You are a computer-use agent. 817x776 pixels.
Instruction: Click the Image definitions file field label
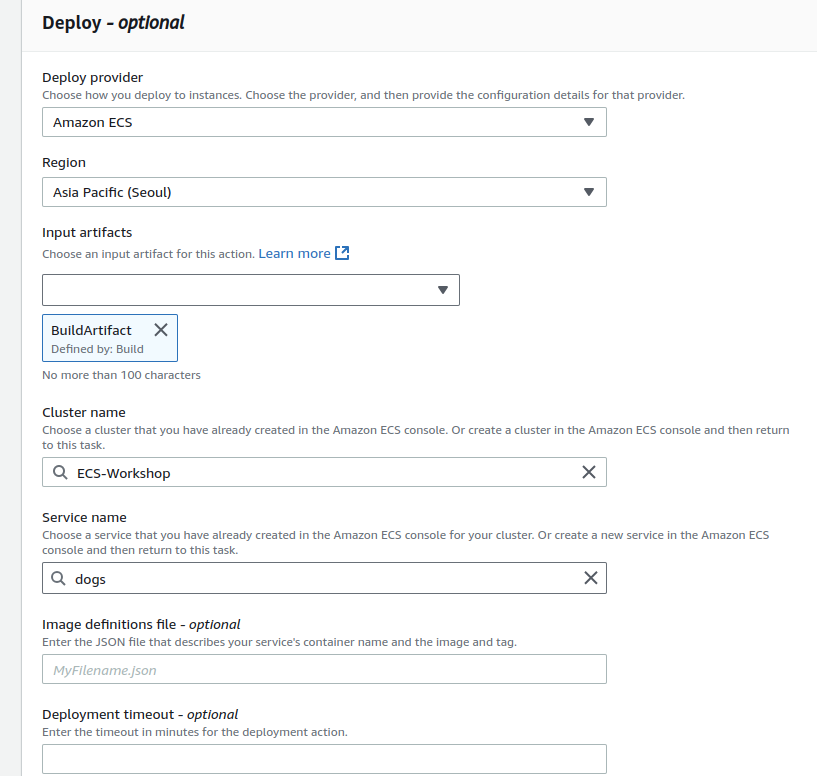[x=141, y=625]
